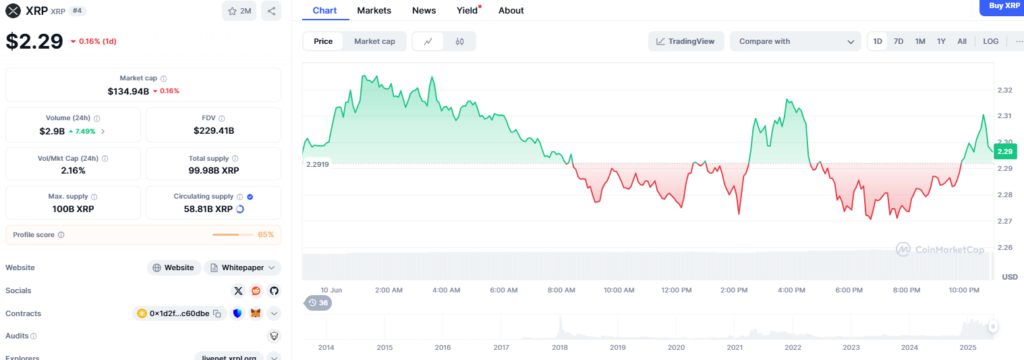Select the line chart icon
Viewport: 1024px width, 360px height.
428,41
